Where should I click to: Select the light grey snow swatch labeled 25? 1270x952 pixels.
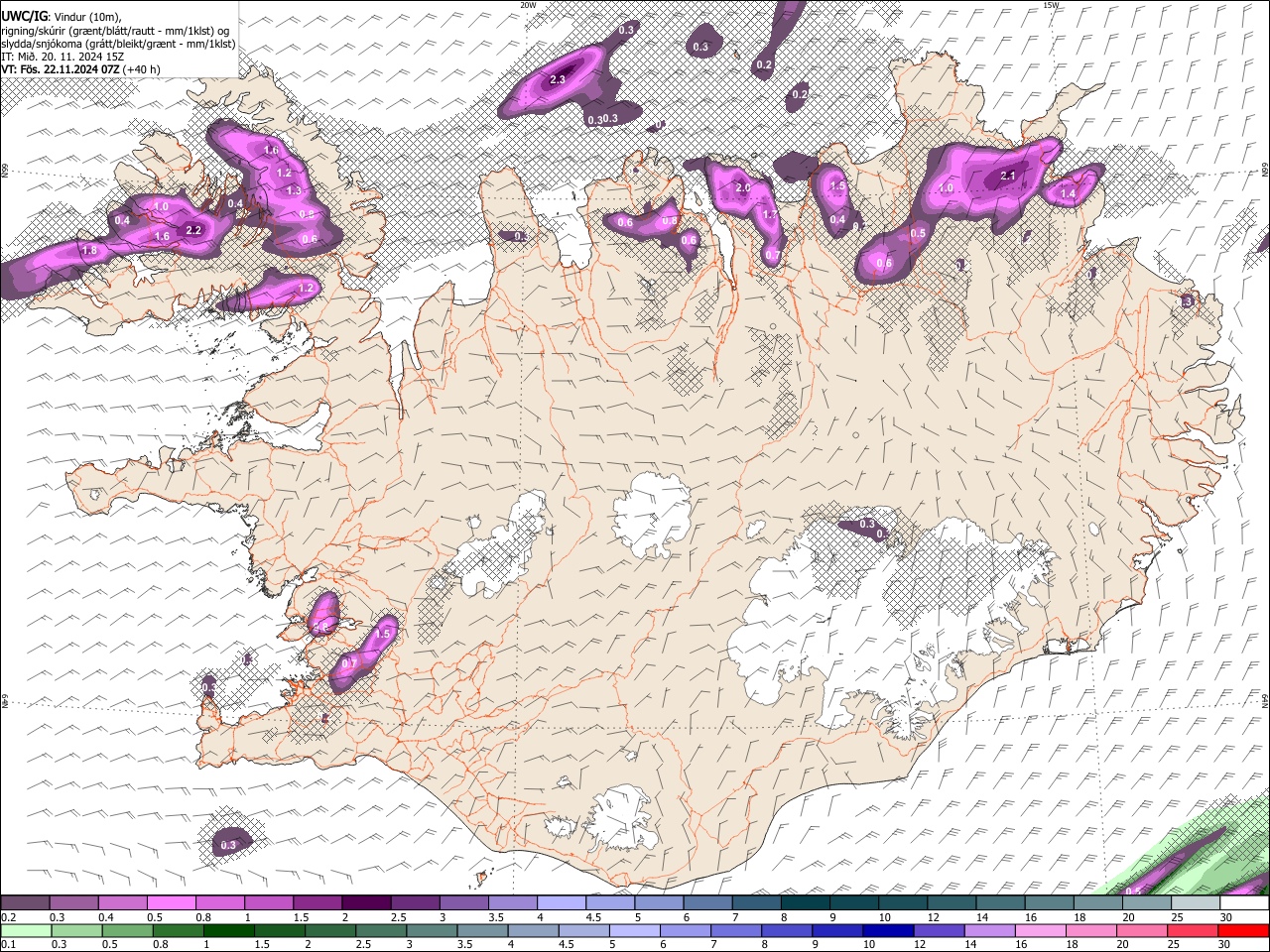tap(1197, 902)
